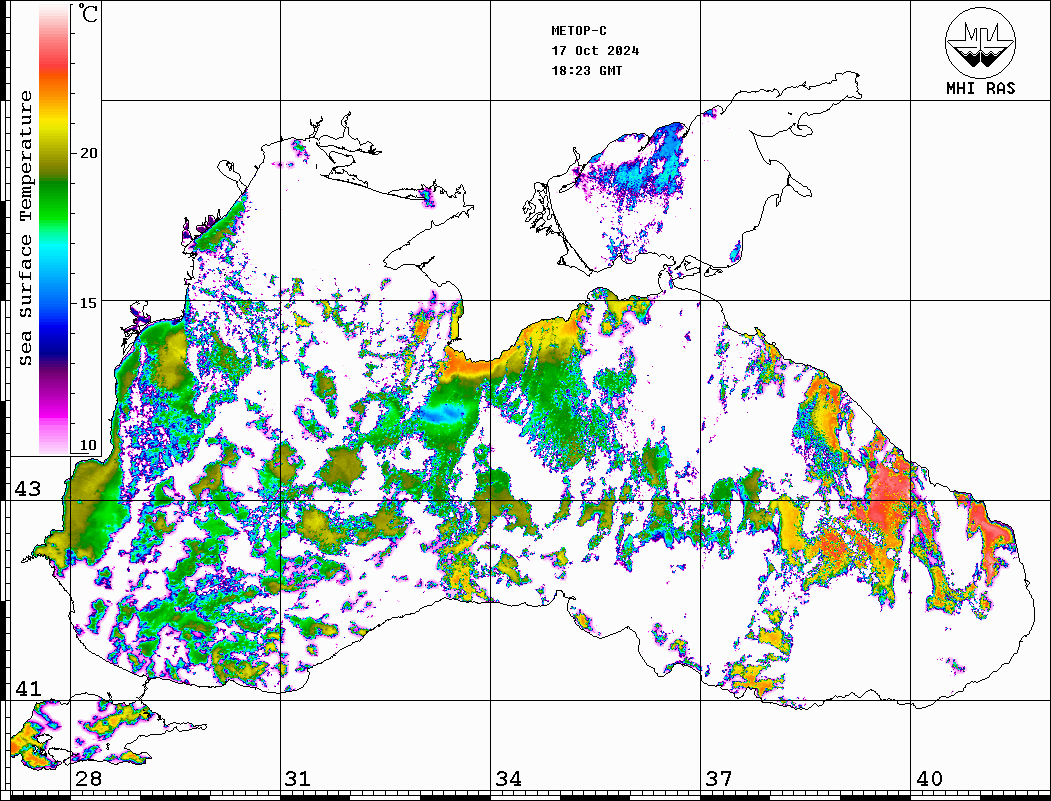Click the latitude label 43
This screenshot has width=1051, height=801.
[x=27, y=489]
